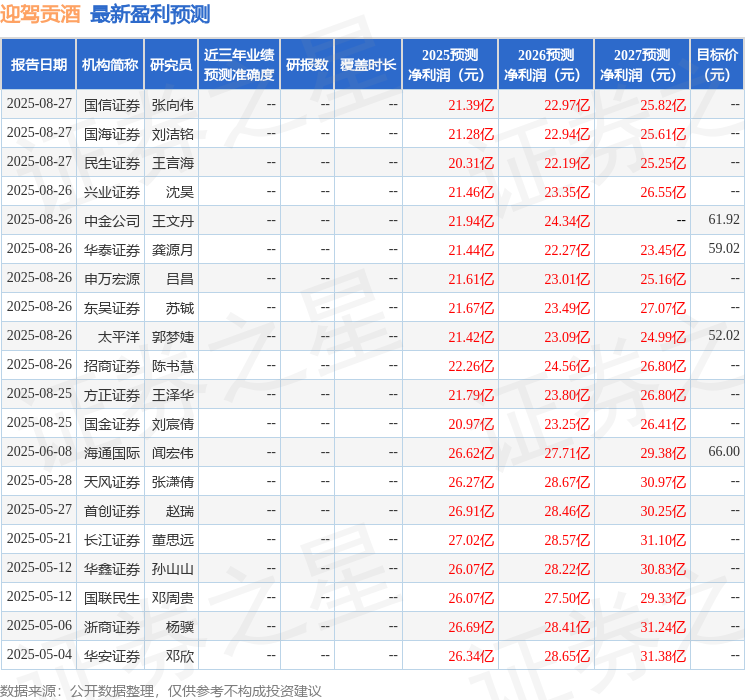
Task: Click the 目标价(元) column header
Action: tap(717, 65)
